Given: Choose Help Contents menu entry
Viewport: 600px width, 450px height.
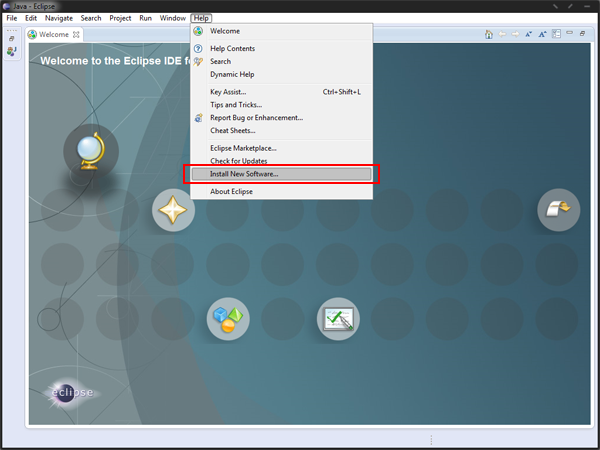Looking at the screenshot, I should coord(282,49).
